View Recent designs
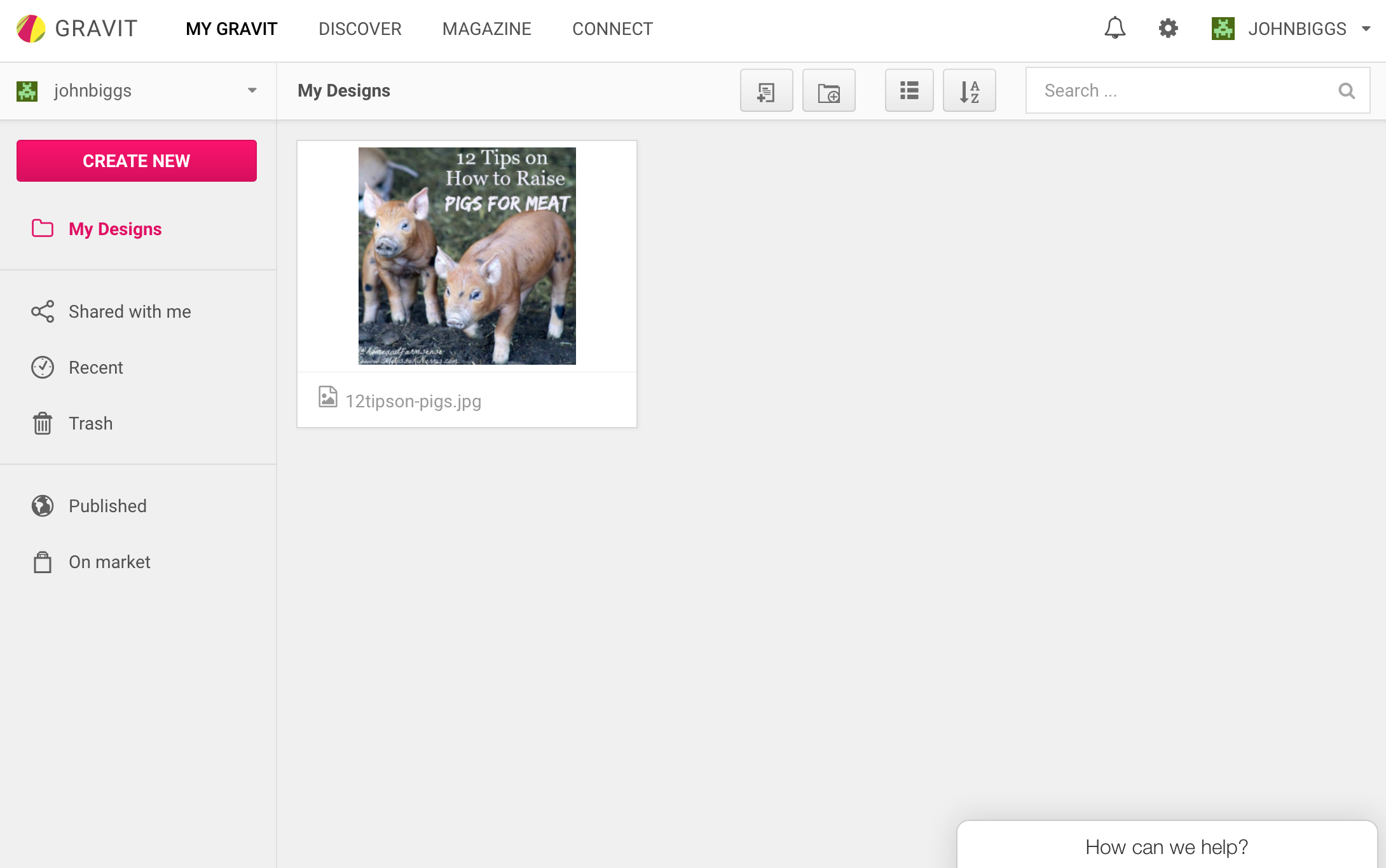Image resolution: width=1386 pixels, height=868 pixels. pos(95,367)
